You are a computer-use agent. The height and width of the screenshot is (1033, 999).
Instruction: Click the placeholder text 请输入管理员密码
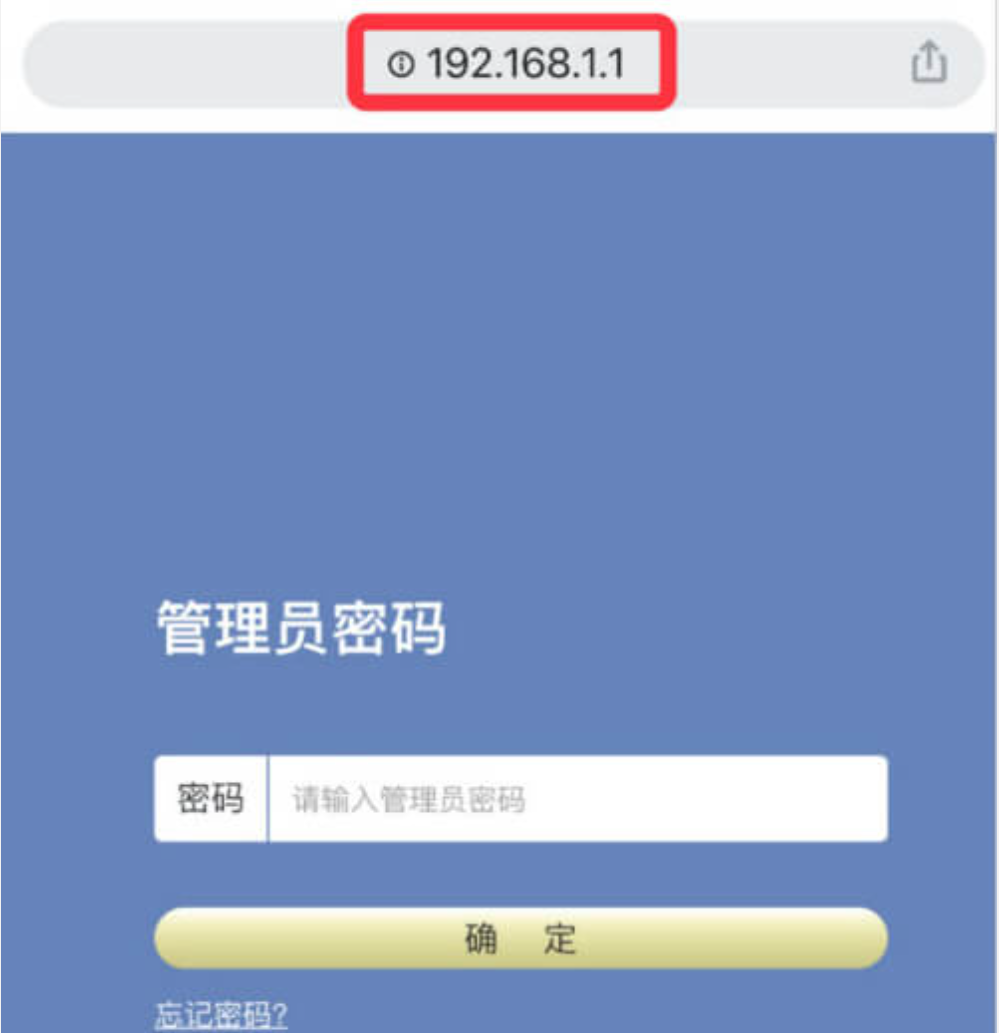point(409,799)
